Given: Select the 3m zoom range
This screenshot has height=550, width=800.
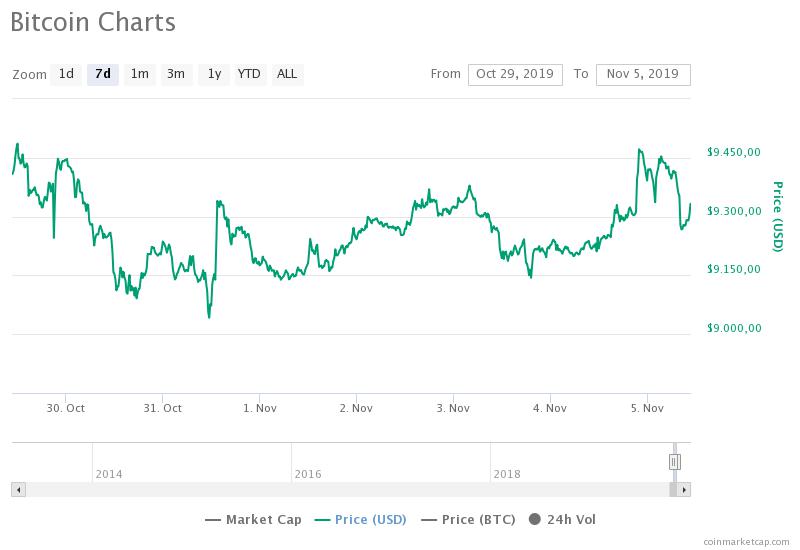Looking at the screenshot, I should pos(177,74).
